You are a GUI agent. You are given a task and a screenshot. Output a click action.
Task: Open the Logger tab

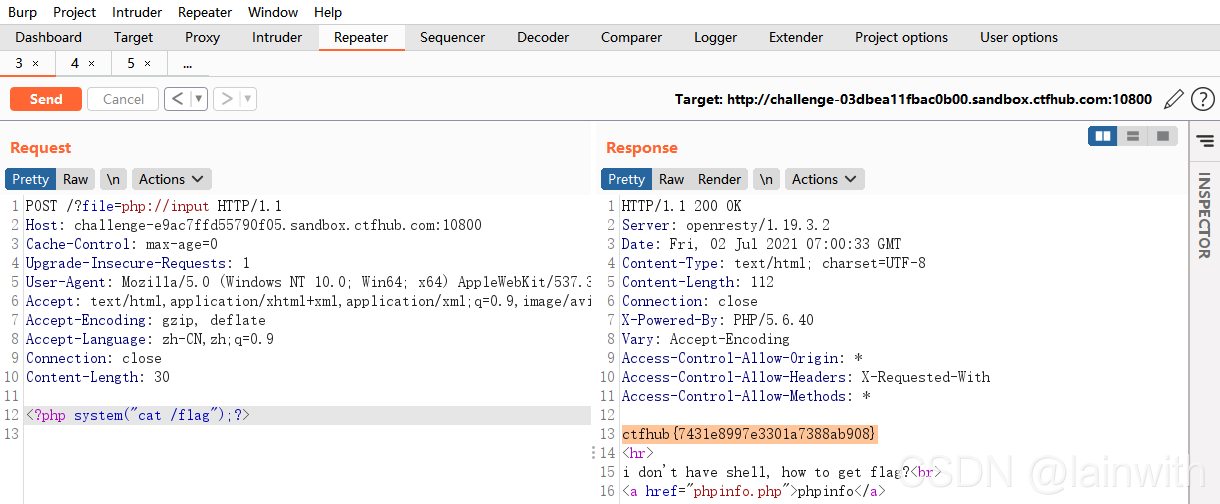[715, 37]
